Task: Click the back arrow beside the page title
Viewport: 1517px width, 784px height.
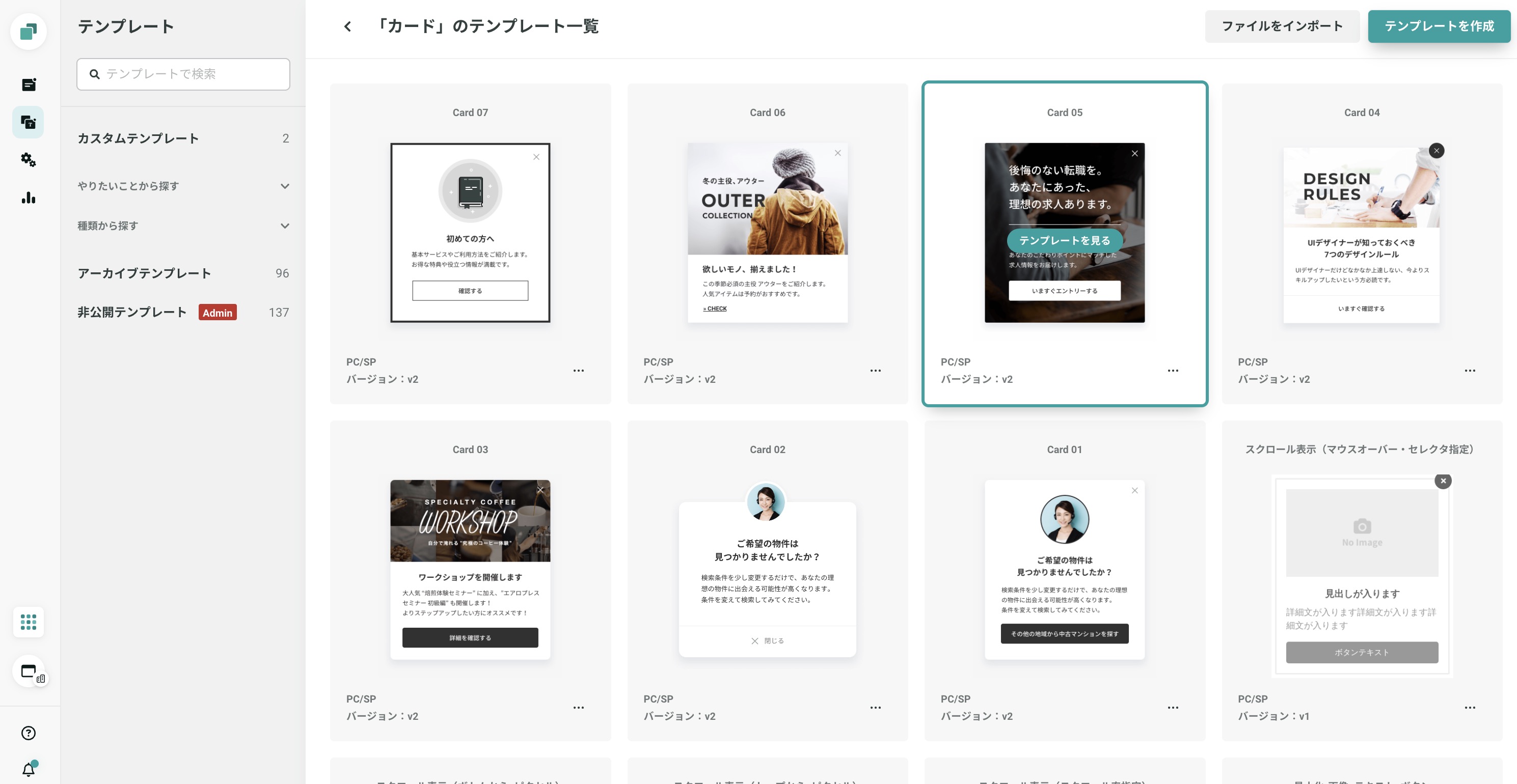Action: point(347,26)
